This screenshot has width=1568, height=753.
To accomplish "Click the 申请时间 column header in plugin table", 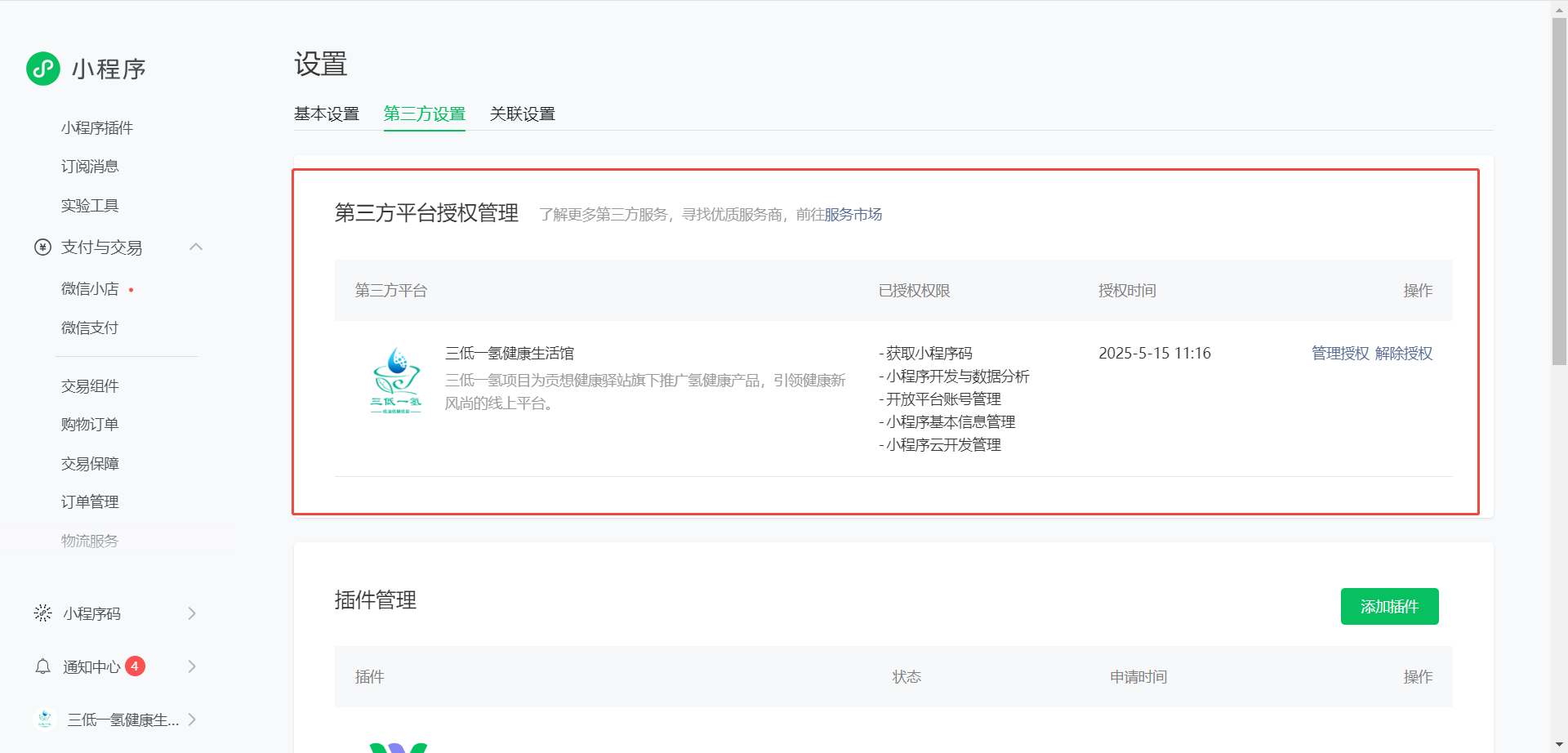I will point(1138,677).
